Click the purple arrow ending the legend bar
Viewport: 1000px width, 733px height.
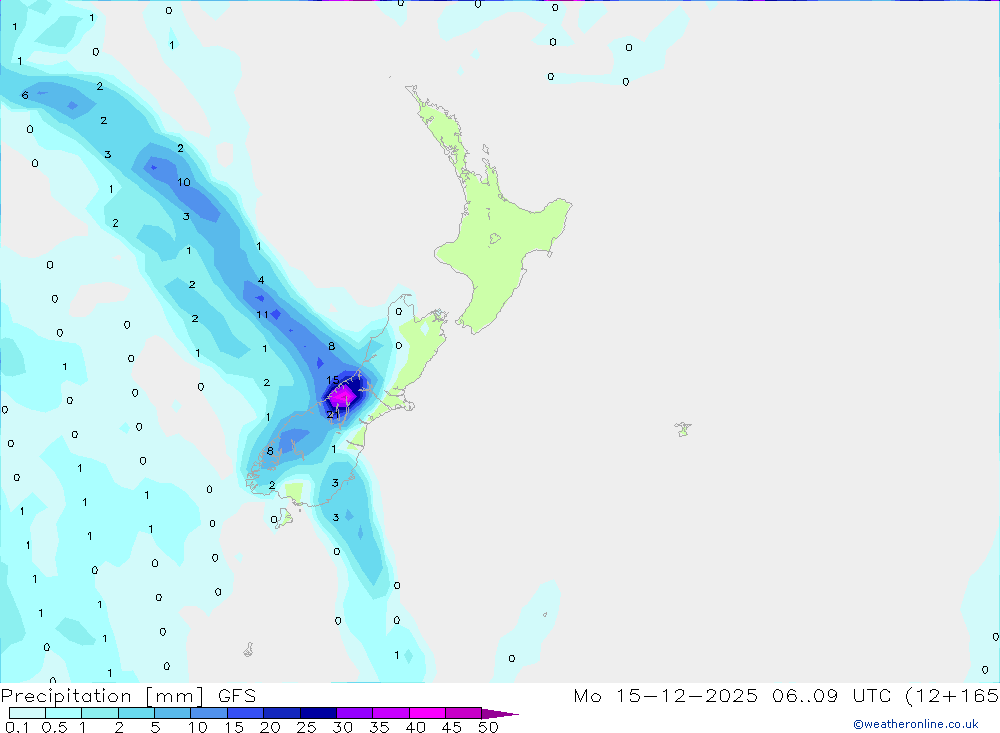coord(500,713)
